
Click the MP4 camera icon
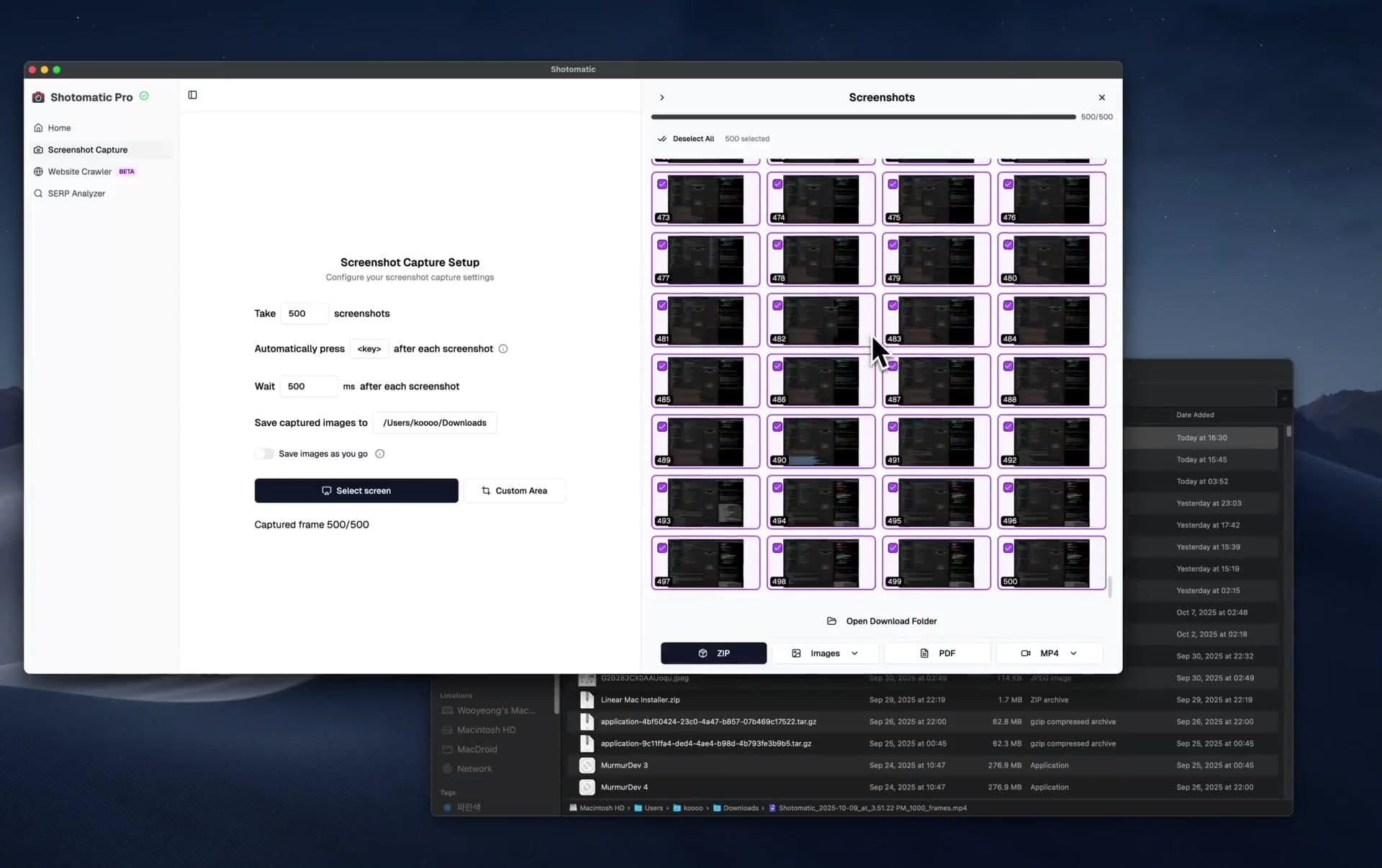(1026, 653)
